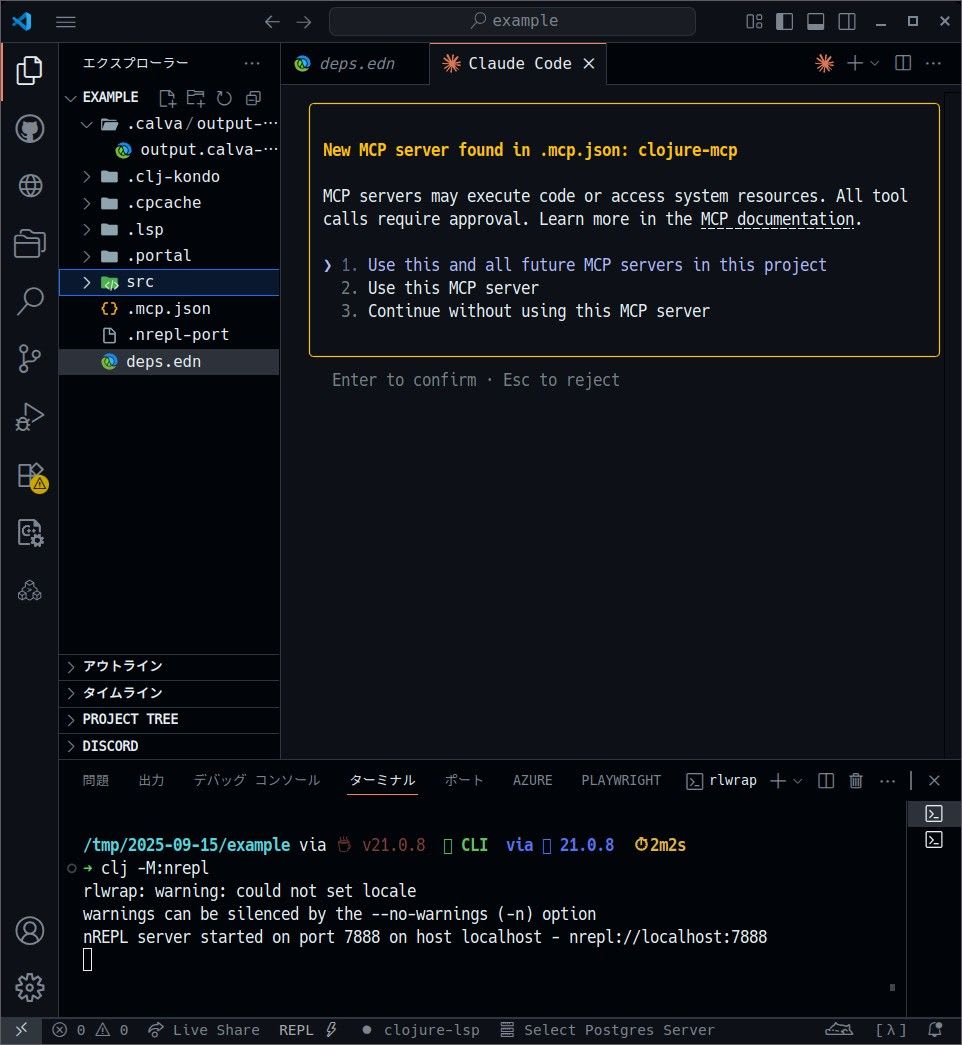Expand the .clj-kondo folder
962x1045 pixels.
point(87,177)
